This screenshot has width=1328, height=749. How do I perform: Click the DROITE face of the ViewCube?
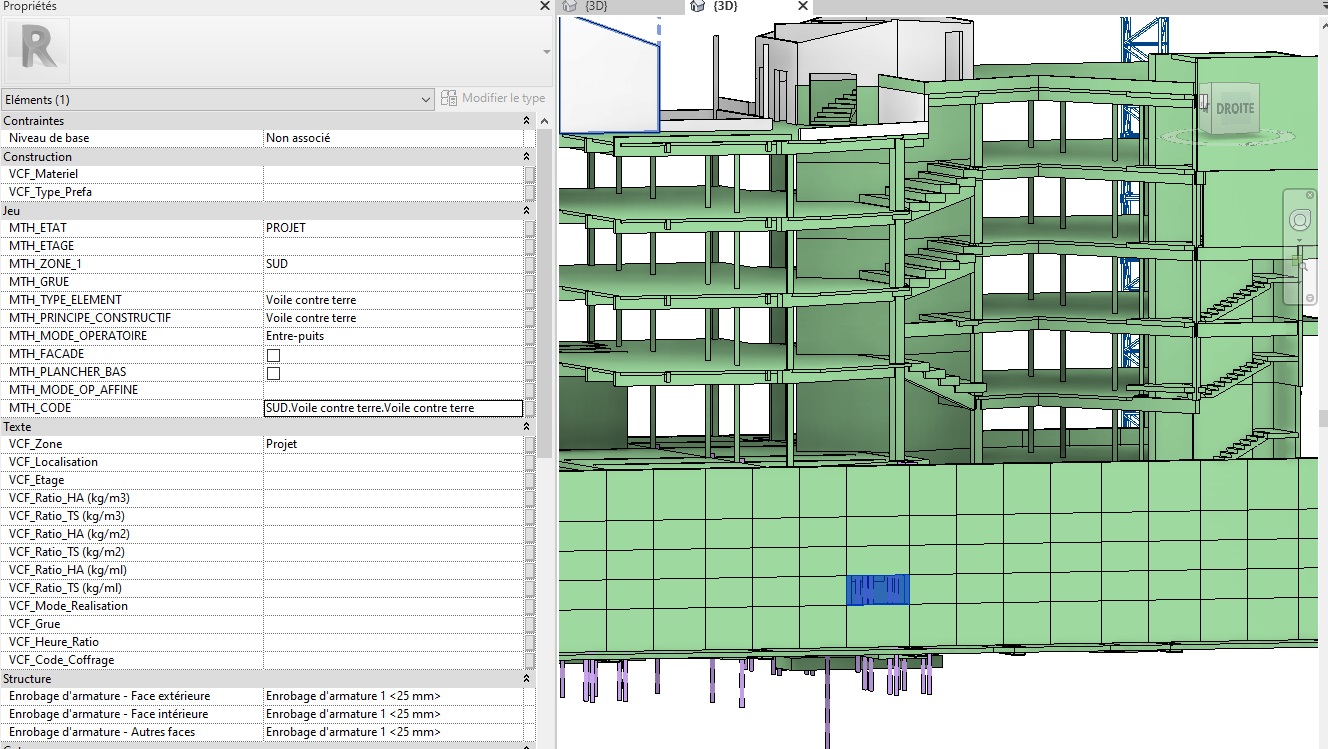(1234, 108)
